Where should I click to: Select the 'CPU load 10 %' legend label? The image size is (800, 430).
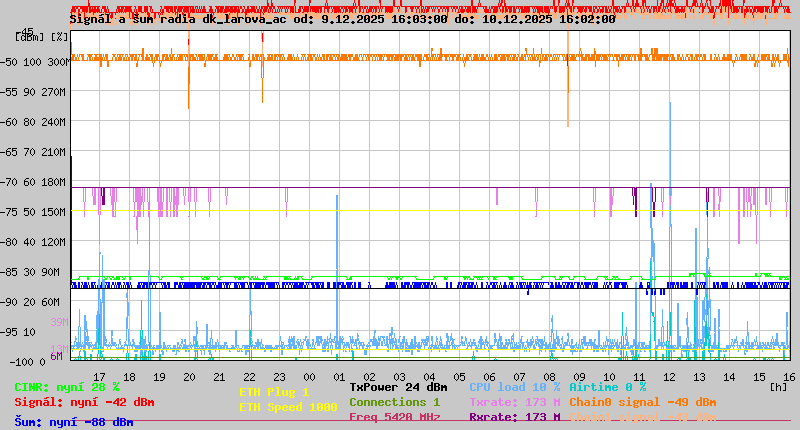coord(515,388)
